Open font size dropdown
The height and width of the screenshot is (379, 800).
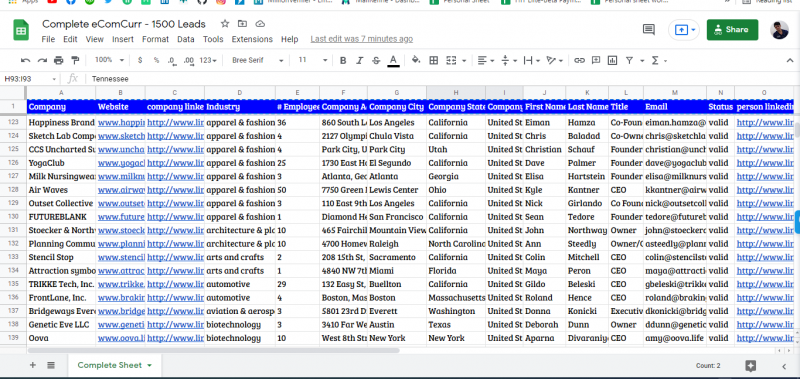[312, 60]
